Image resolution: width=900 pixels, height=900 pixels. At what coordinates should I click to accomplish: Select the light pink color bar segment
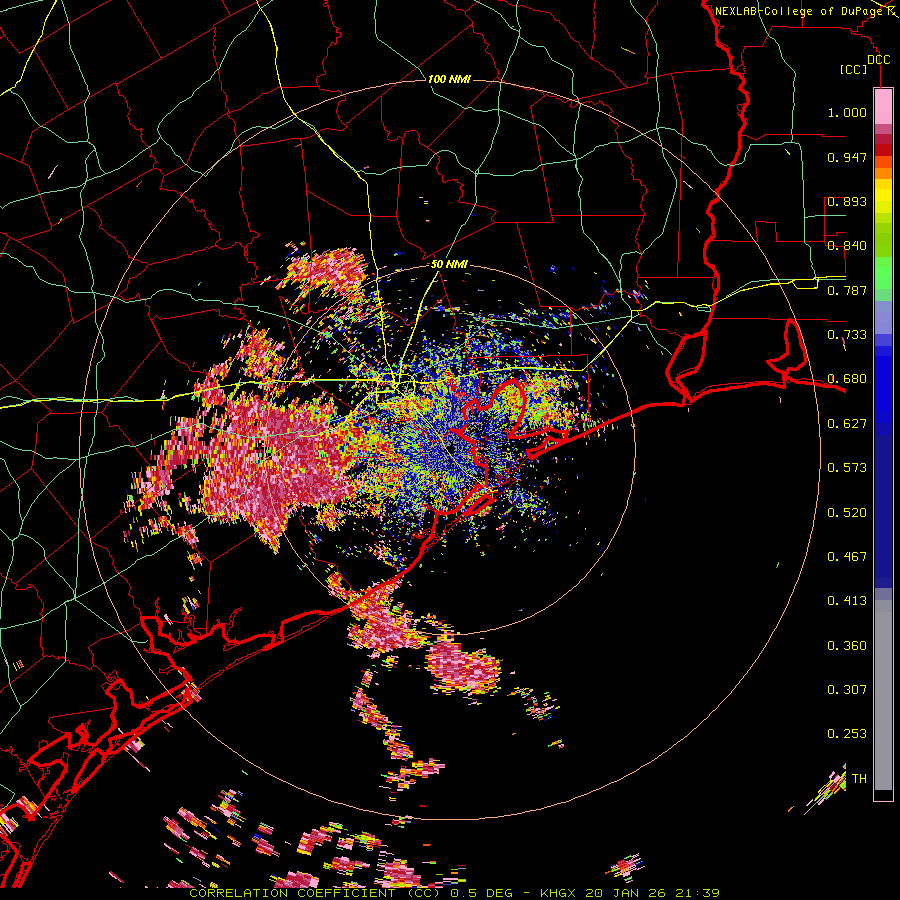(883, 106)
